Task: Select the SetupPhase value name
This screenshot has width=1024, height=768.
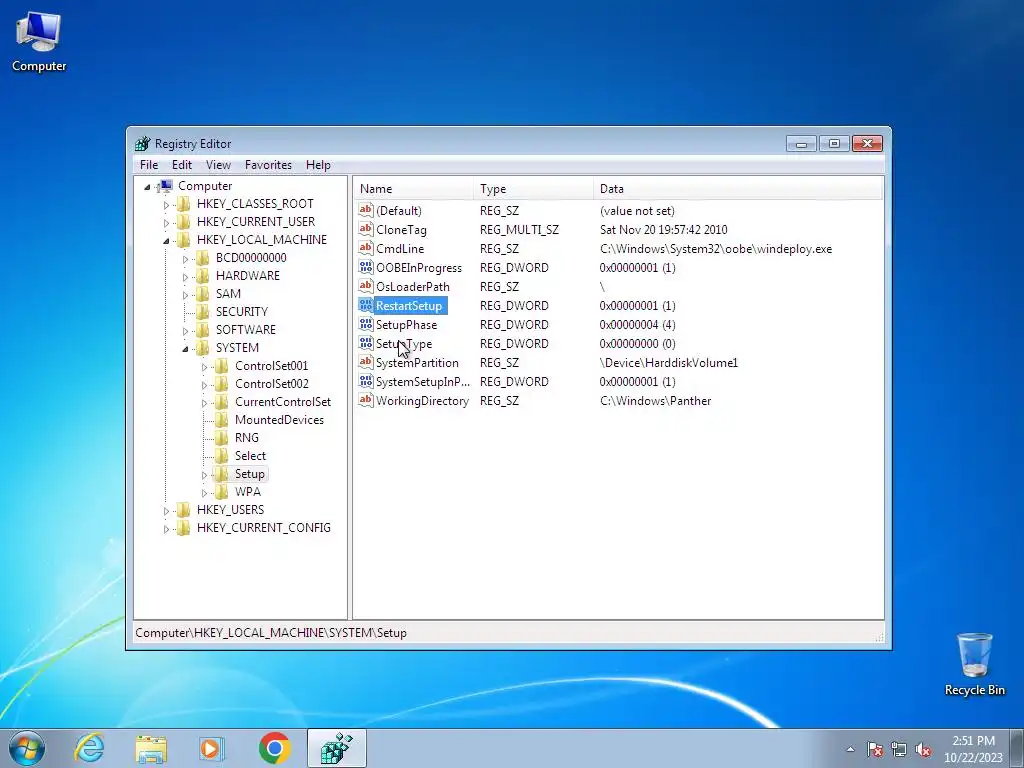Action: 406,325
